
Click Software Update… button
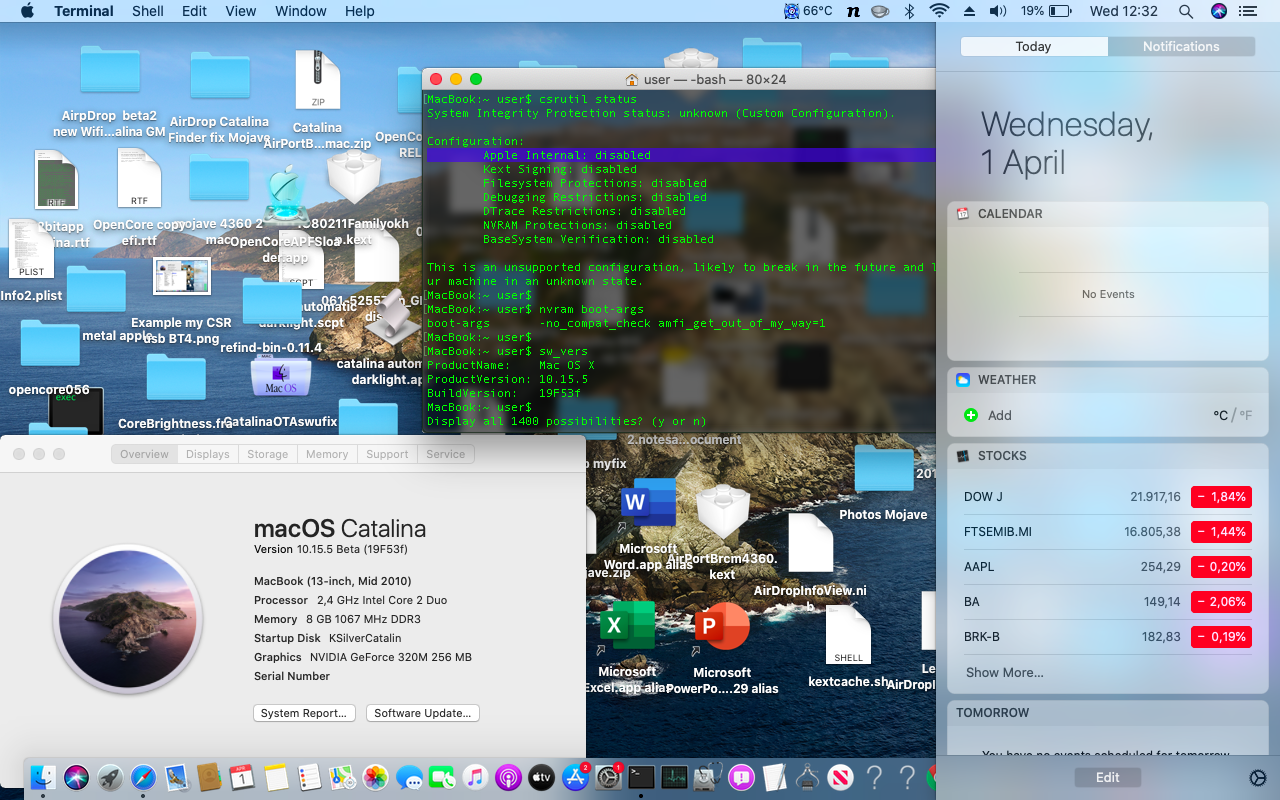(423, 713)
